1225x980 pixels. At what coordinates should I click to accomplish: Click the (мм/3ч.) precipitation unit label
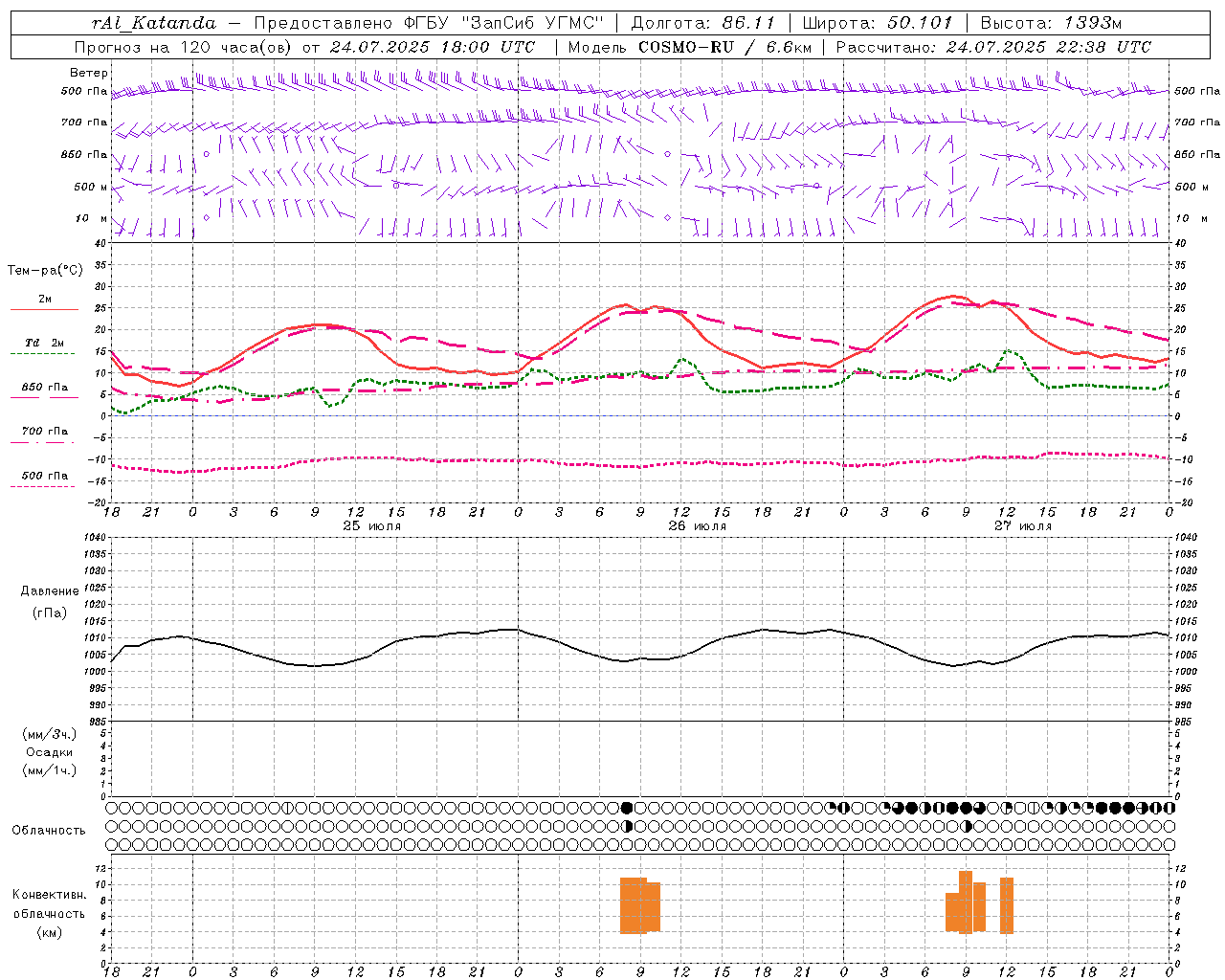pos(50,734)
